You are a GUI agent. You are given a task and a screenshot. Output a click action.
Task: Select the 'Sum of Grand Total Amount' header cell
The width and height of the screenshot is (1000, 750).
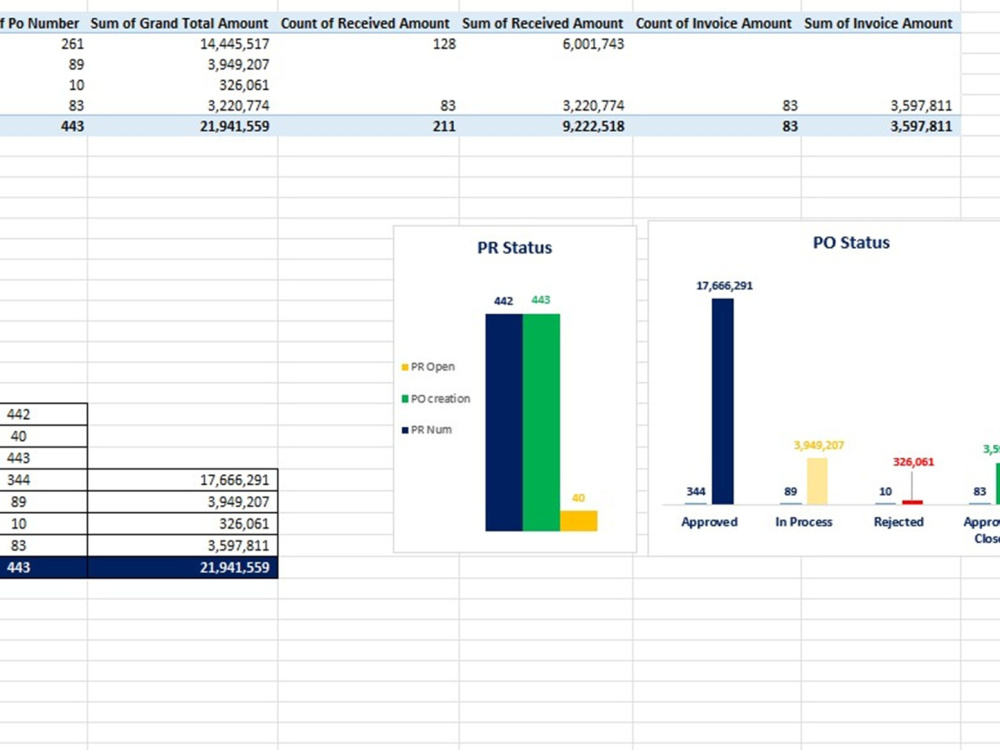pos(182,24)
